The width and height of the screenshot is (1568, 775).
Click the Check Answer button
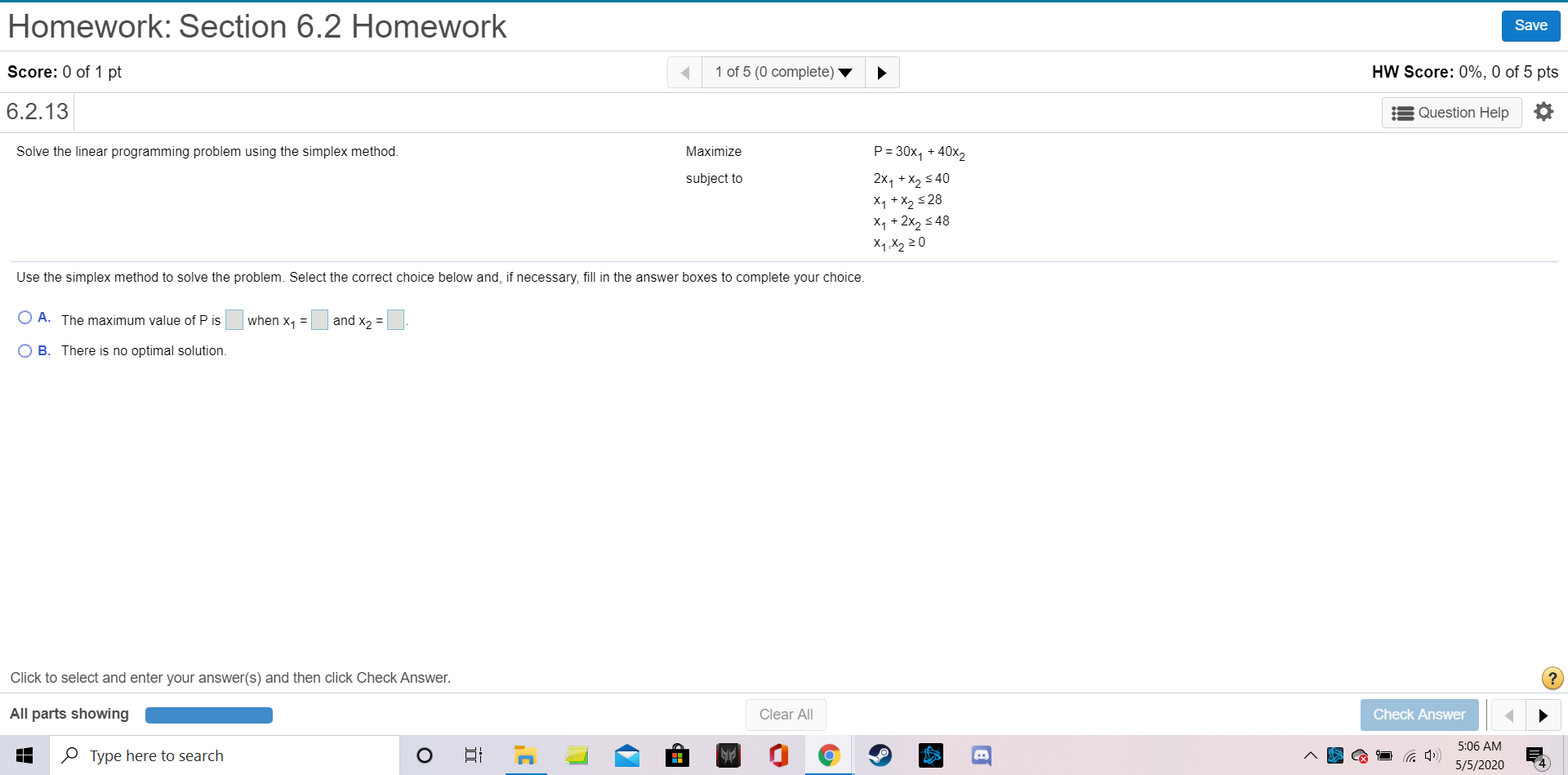(x=1419, y=715)
